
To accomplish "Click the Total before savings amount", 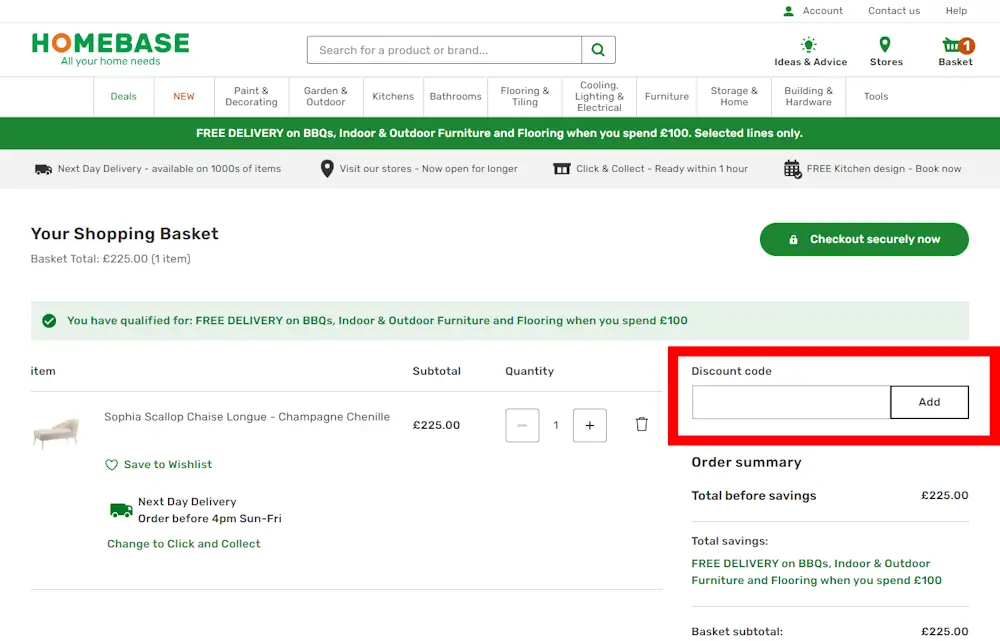I will click(945, 496).
